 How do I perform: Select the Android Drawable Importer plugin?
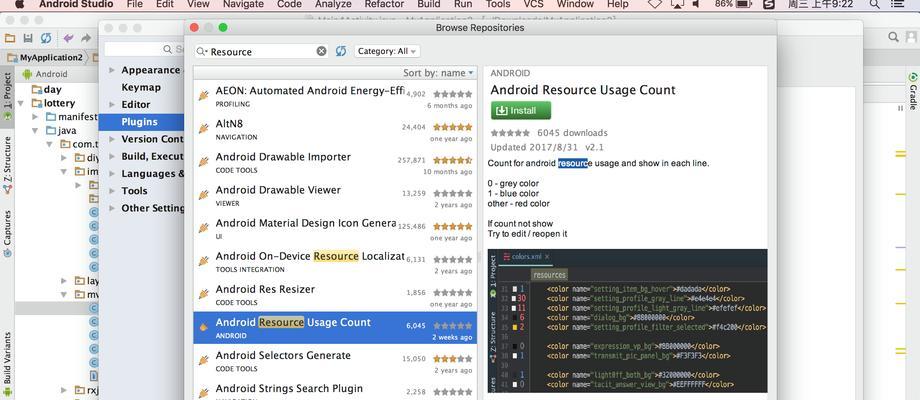tap(335, 163)
